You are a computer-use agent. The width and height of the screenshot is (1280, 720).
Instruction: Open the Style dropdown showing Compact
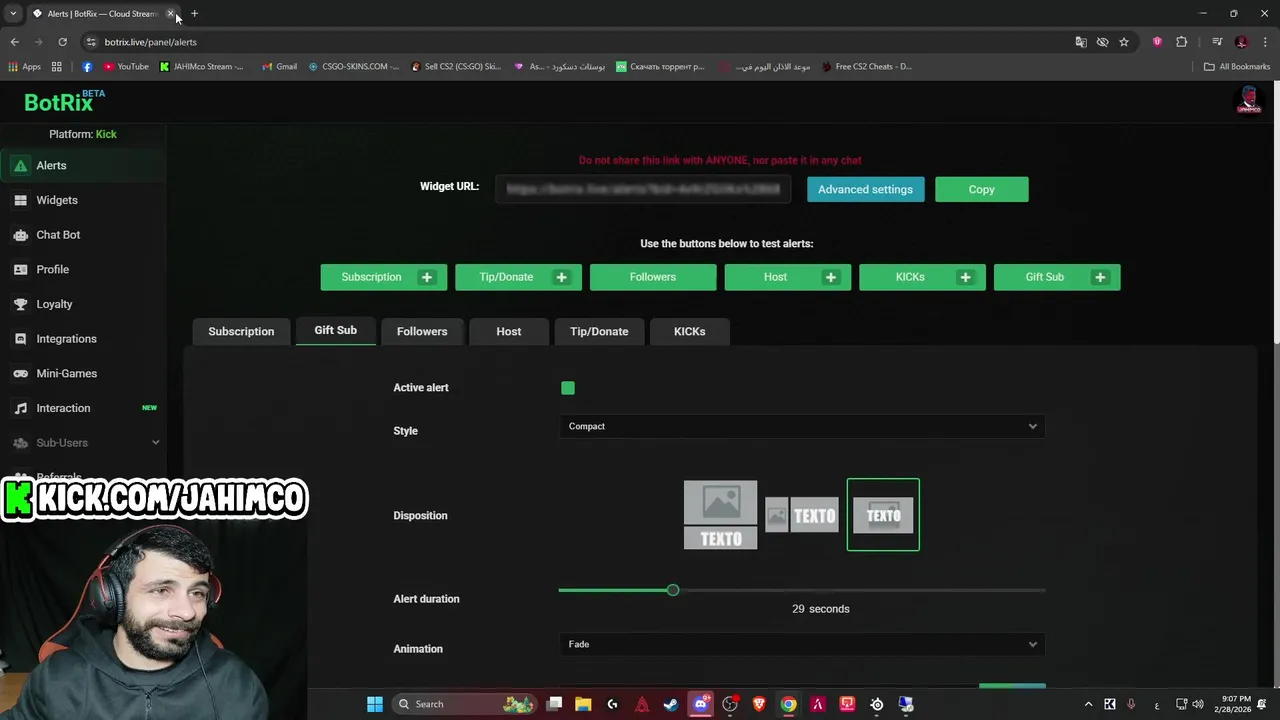coord(802,426)
